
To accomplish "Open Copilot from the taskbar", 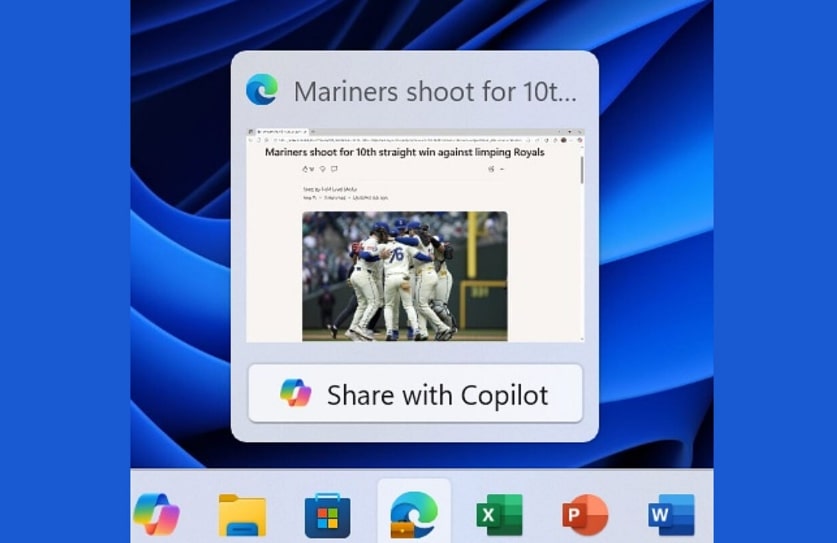I will click(156, 515).
